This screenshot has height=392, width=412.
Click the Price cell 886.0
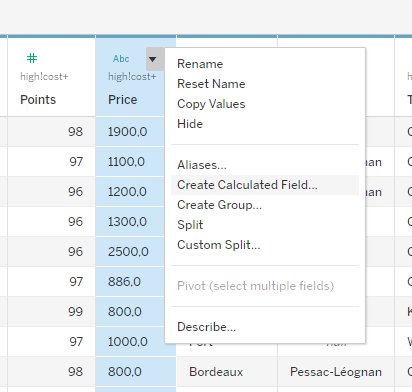(x=130, y=282)
